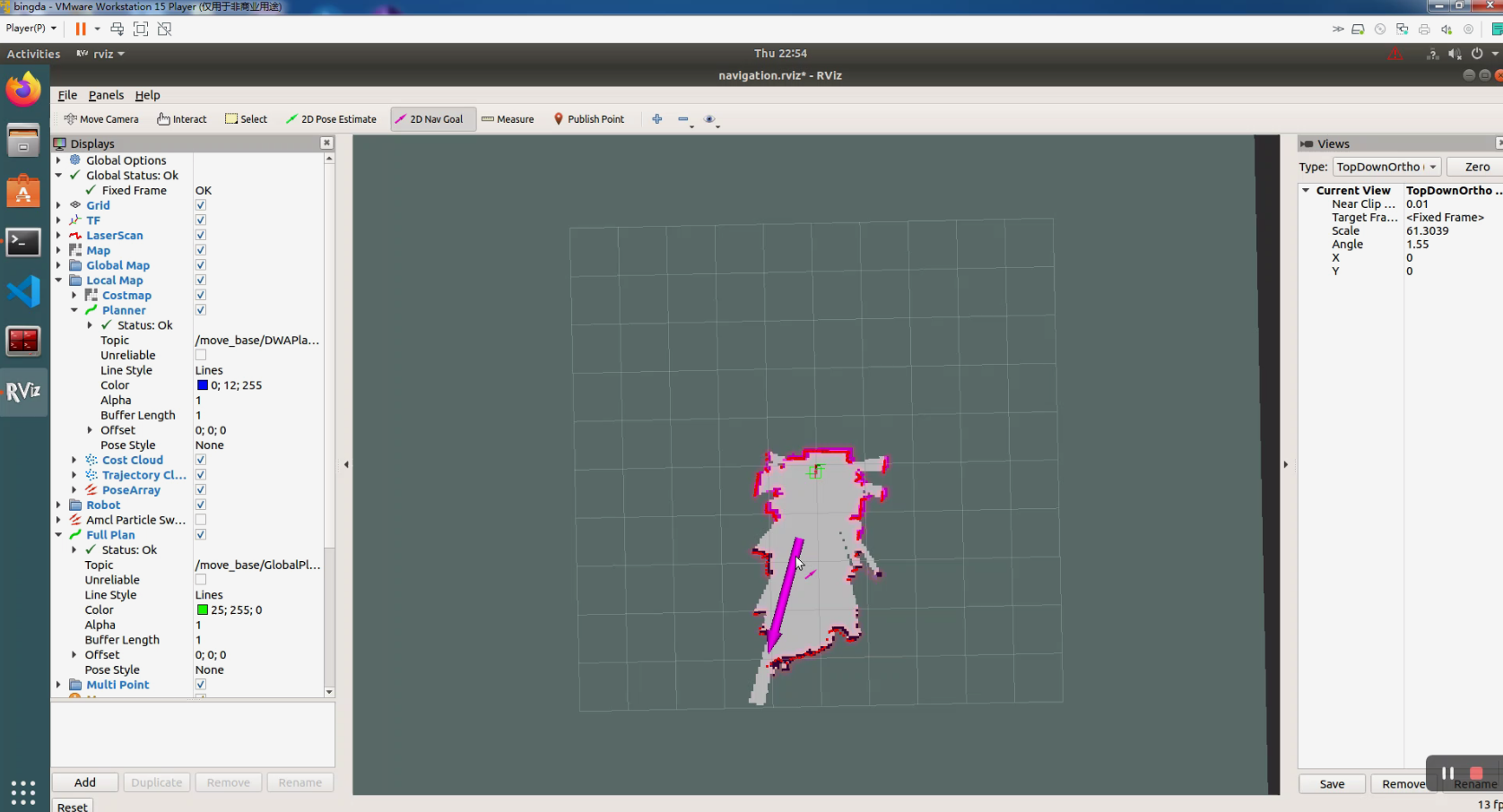Collapse right Views panel with arrow

pyautogui.click(x=1286, y=464)
